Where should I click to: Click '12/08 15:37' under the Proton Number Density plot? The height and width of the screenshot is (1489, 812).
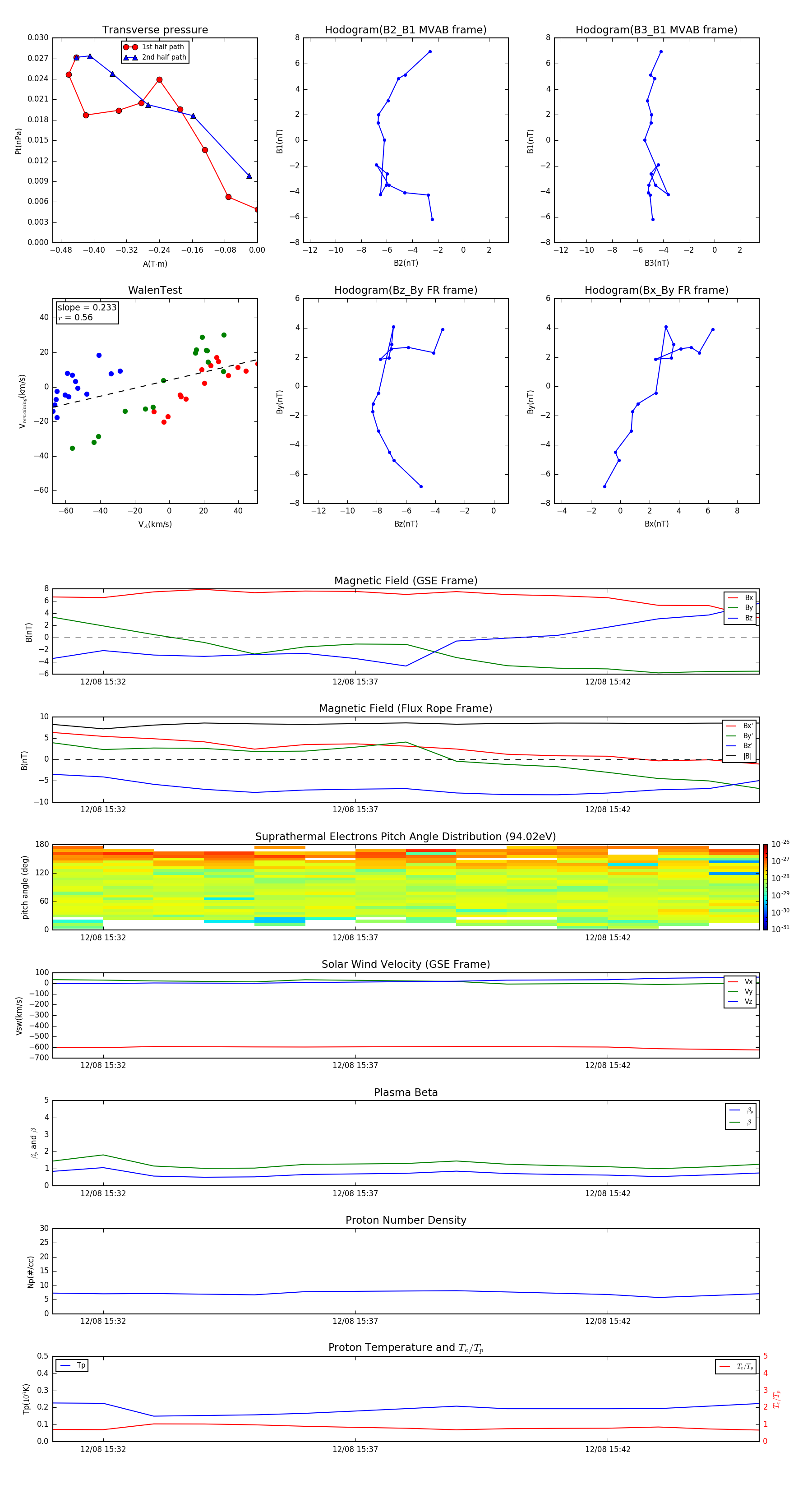tap(355, 1321)
